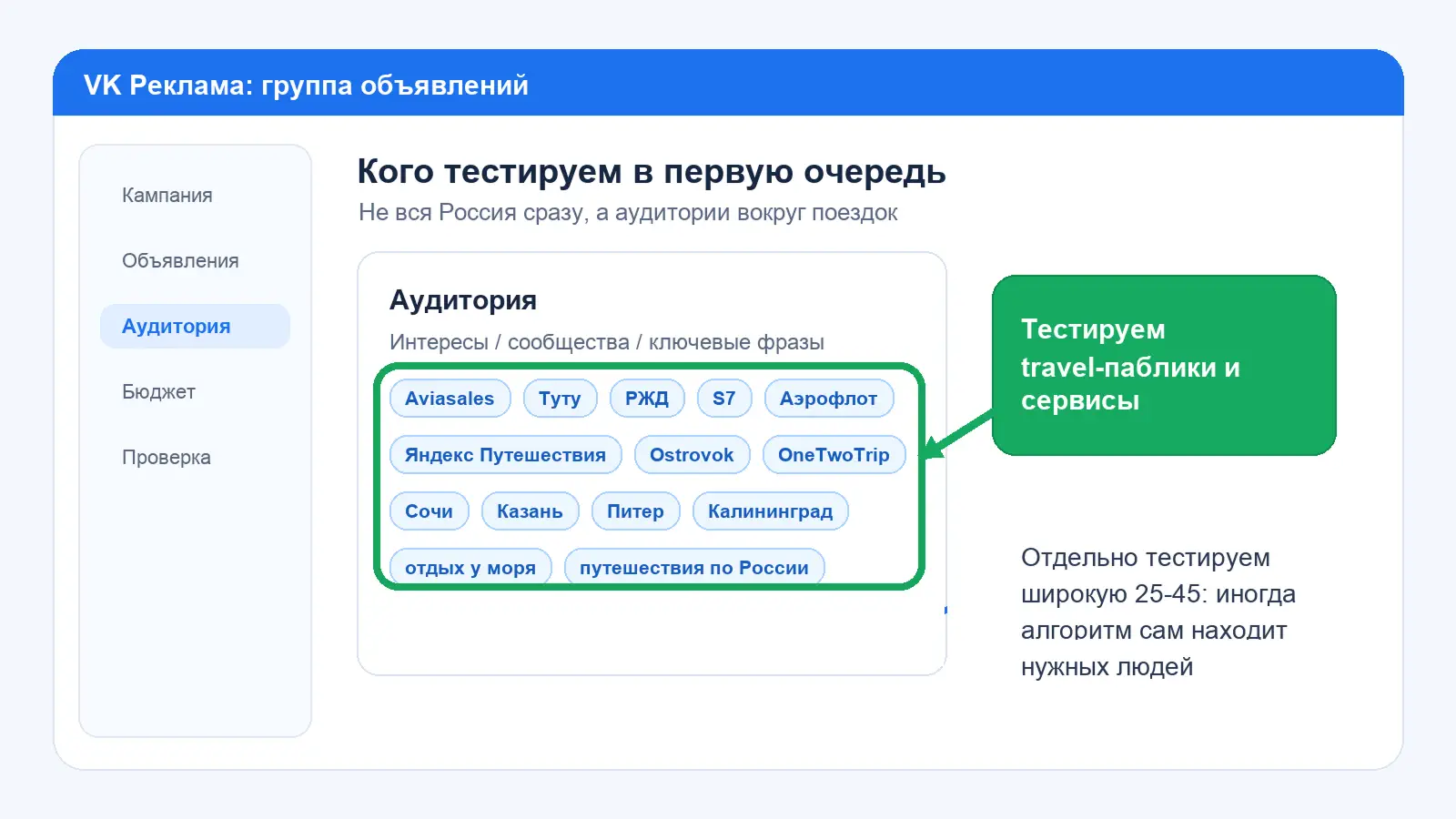1456x819 pixels.
Task: Click the VK Реклама: группа объявлений title
Action: tap(306, 85)
